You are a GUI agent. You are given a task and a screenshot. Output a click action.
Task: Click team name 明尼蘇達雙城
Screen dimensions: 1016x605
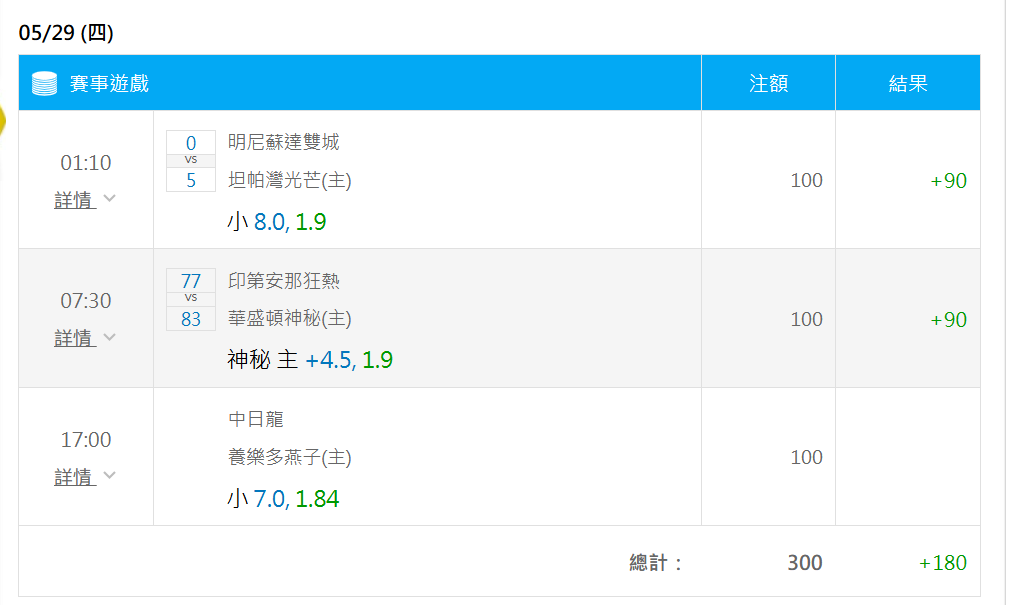(284, 142)
